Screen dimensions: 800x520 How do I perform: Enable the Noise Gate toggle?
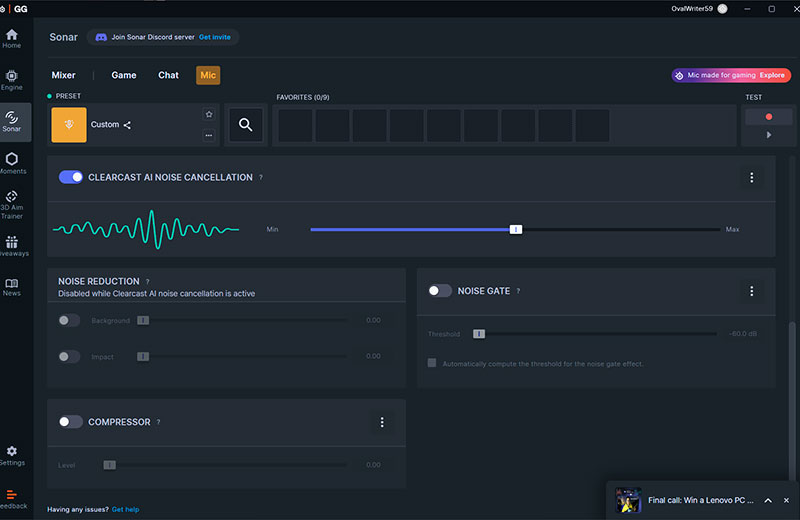(x=440, y=291)
